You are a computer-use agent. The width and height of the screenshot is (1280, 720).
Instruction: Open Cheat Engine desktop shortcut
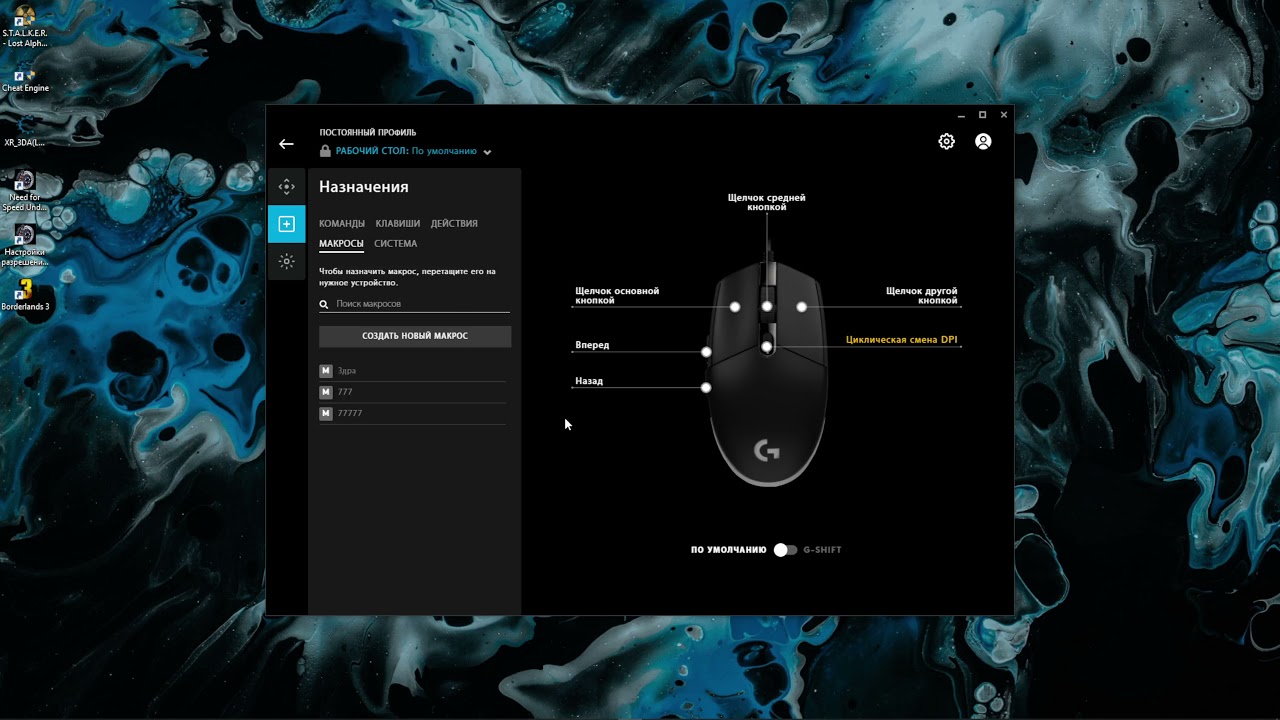coord(25,80)
